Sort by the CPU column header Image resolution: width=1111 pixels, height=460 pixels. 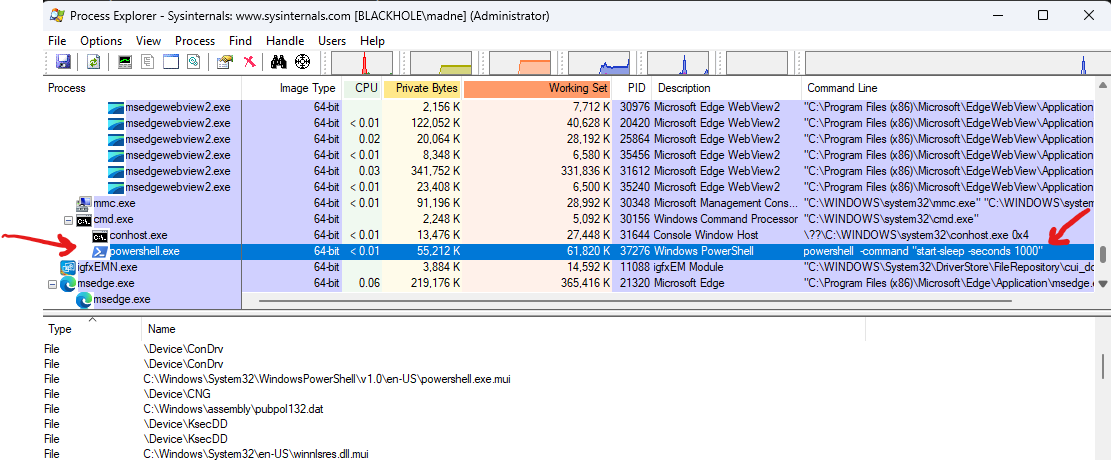coord(362,88)
